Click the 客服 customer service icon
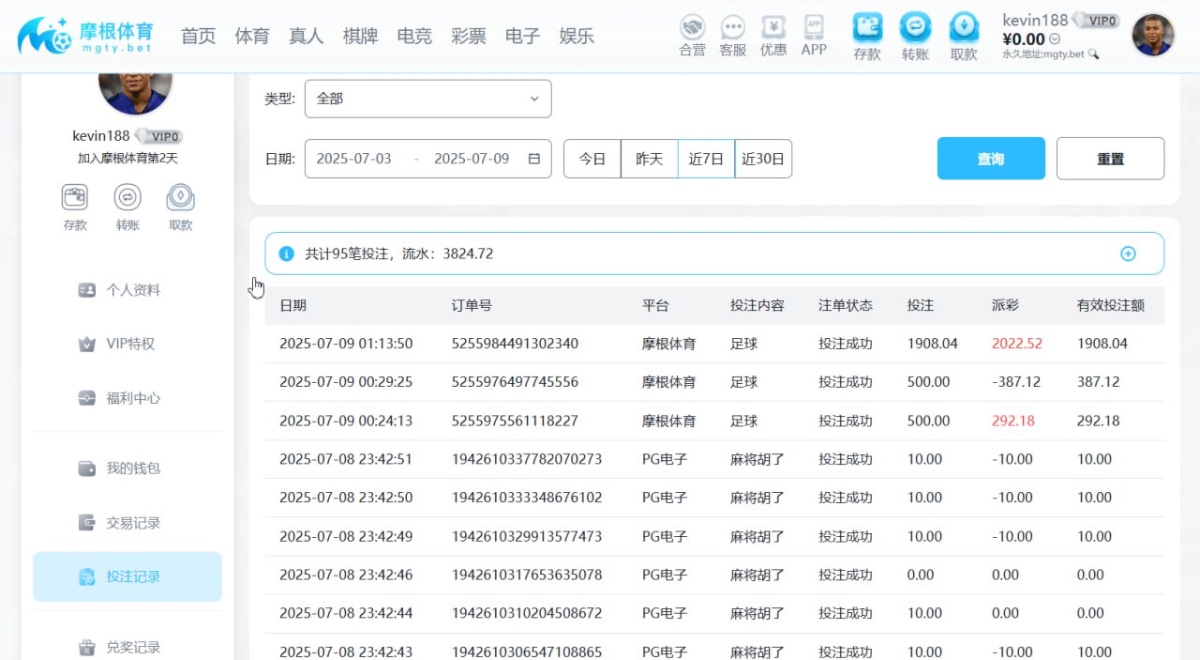Screen dimensions: 1200x660 (x=732, y=33)
